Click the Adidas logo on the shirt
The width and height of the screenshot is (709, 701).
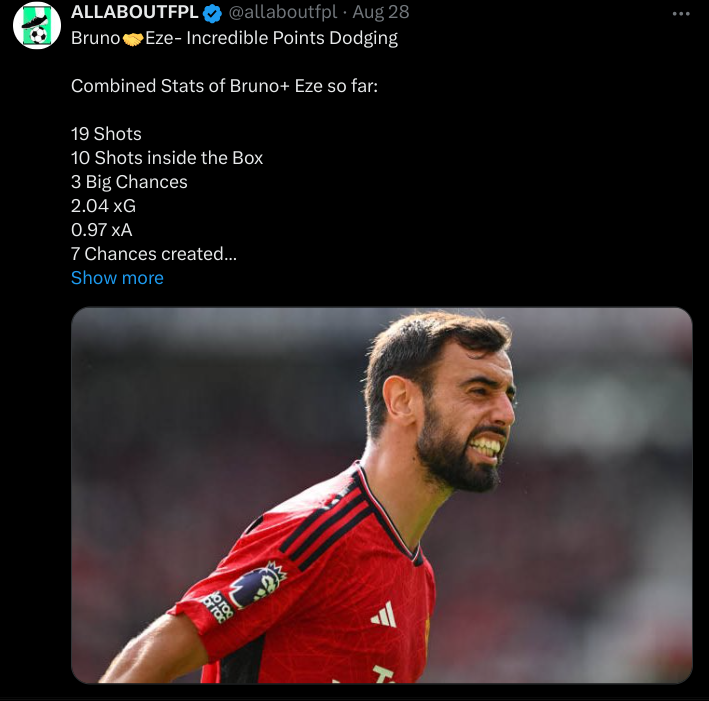click(x=383, y=615)
